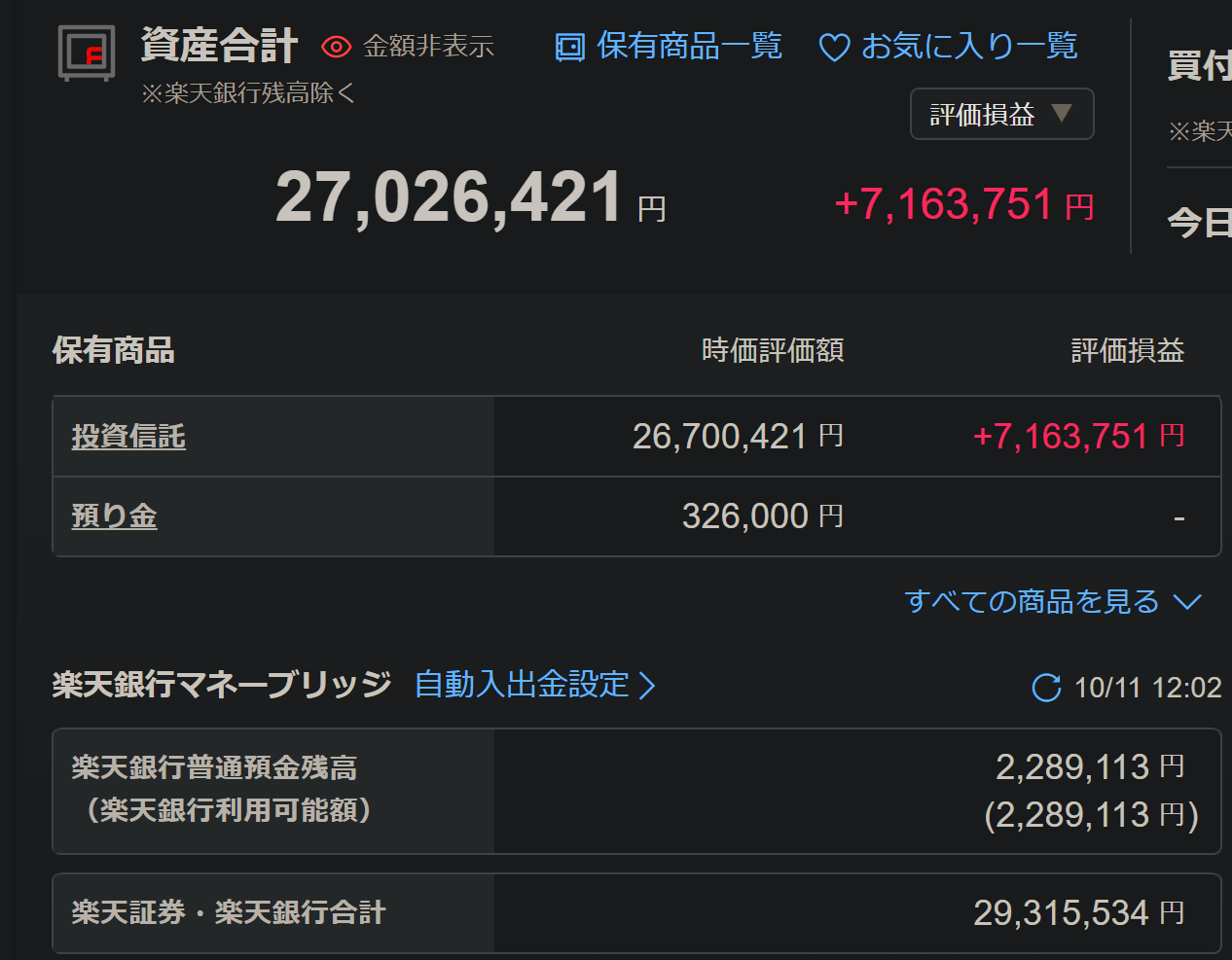This screenshot has width=1232, height=960.
Task: Expand すべての商品を見る
Action: pos(1032,601)
